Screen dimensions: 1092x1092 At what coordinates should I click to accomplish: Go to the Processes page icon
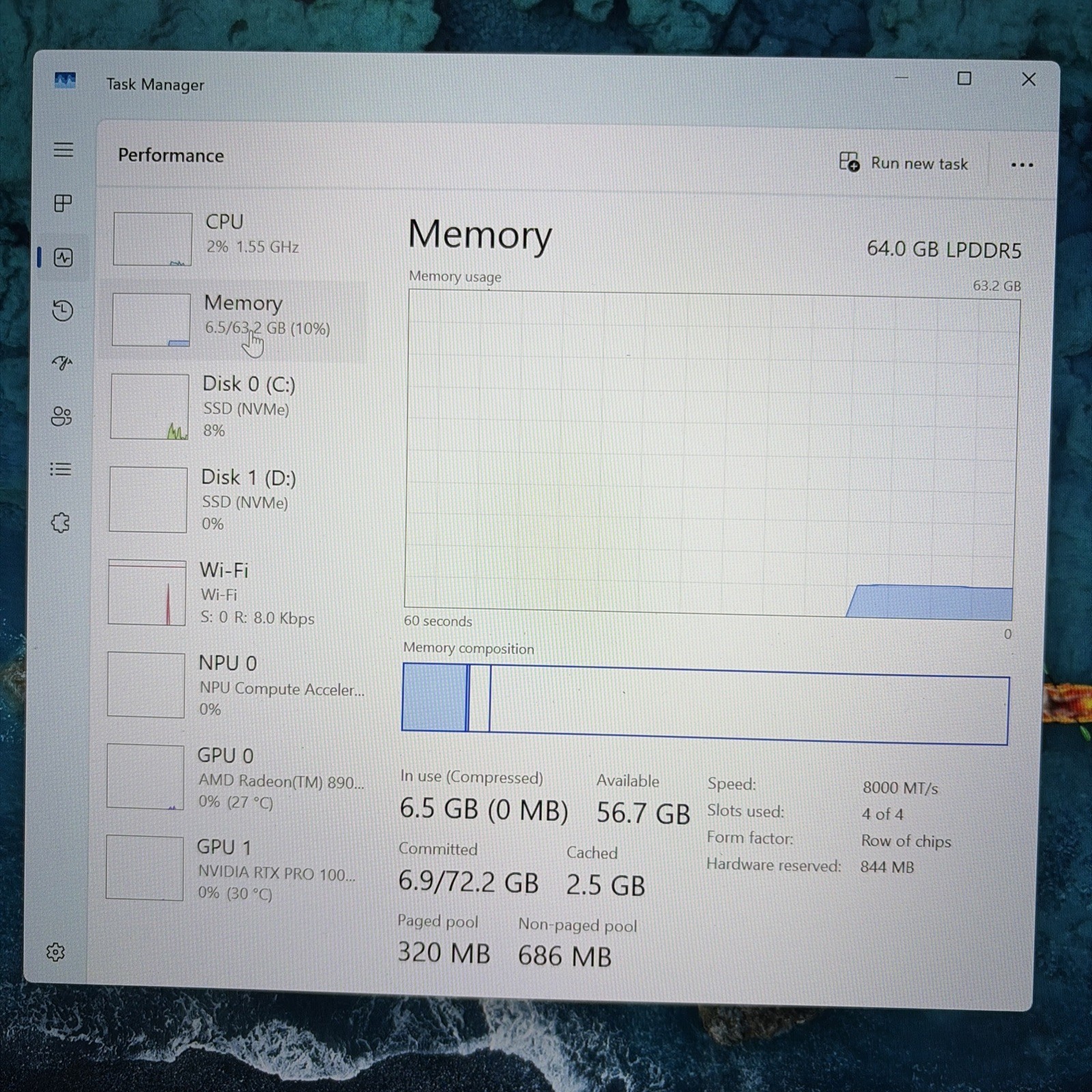(63, 203)
